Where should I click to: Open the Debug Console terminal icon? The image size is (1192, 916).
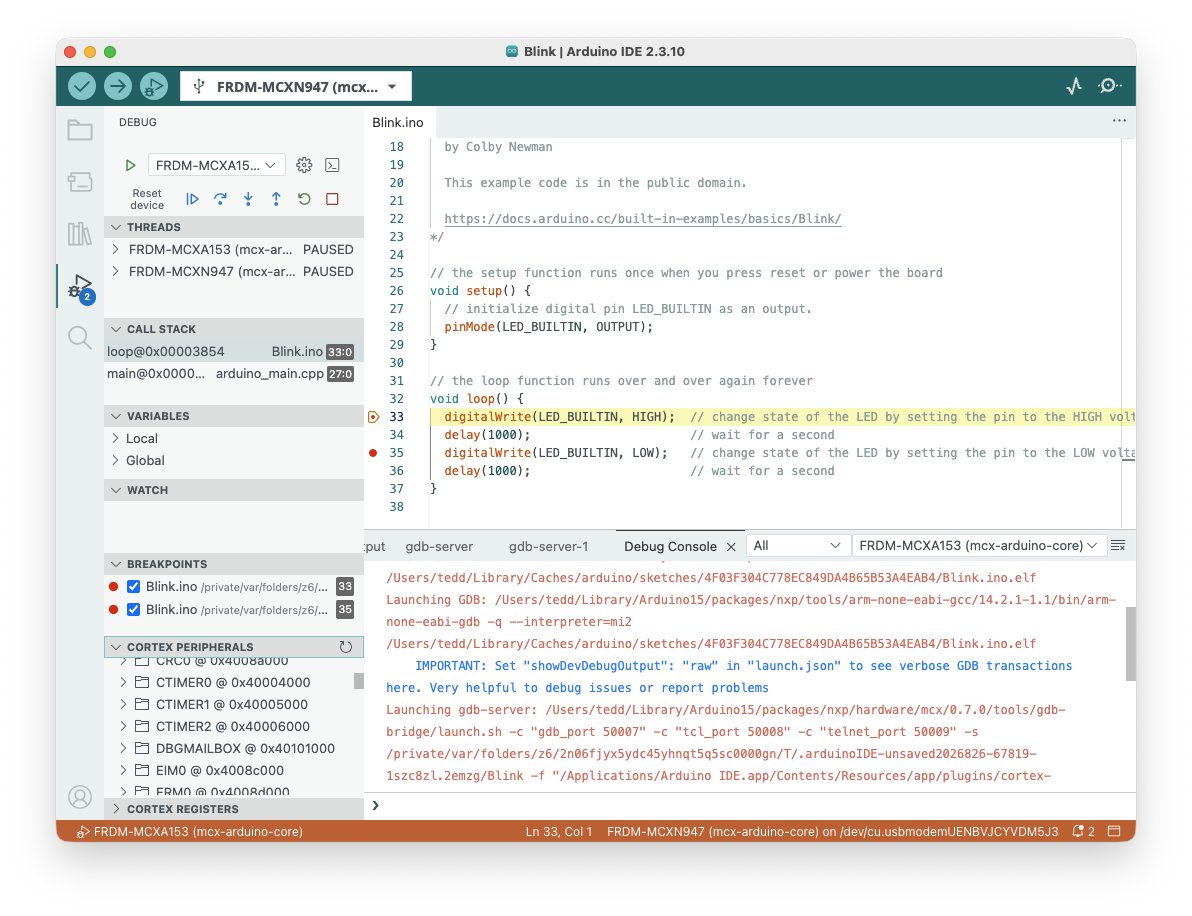point(332,165)
